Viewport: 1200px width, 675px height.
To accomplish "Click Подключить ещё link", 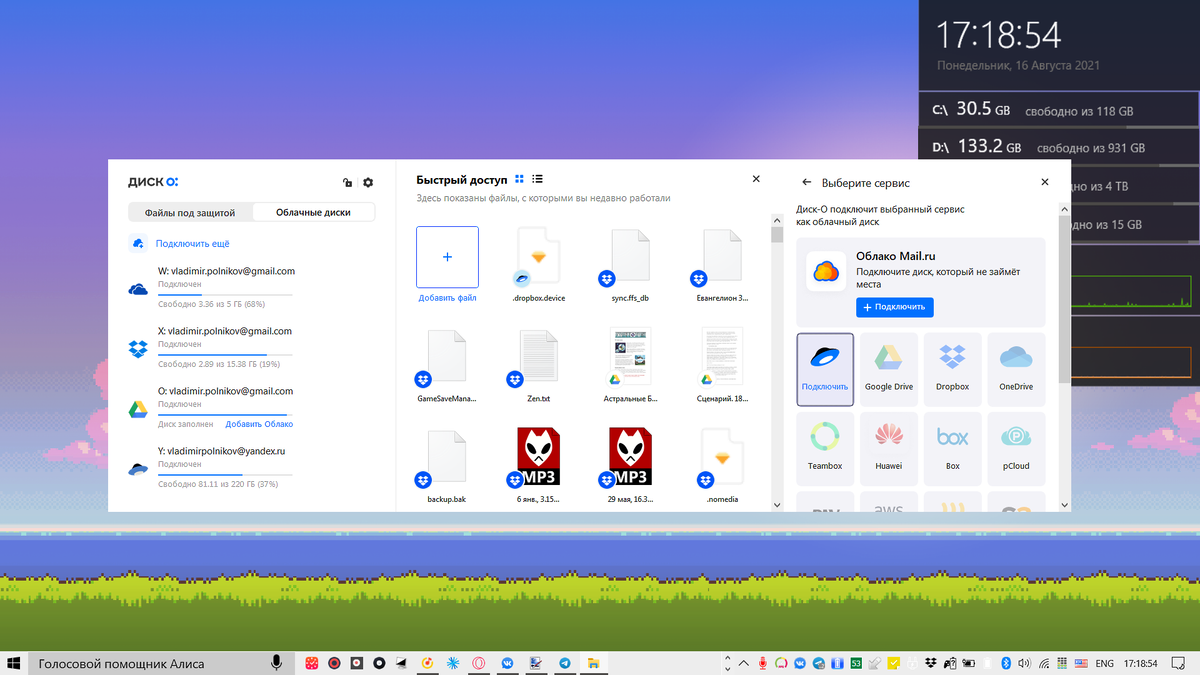I will click(193, 243).
